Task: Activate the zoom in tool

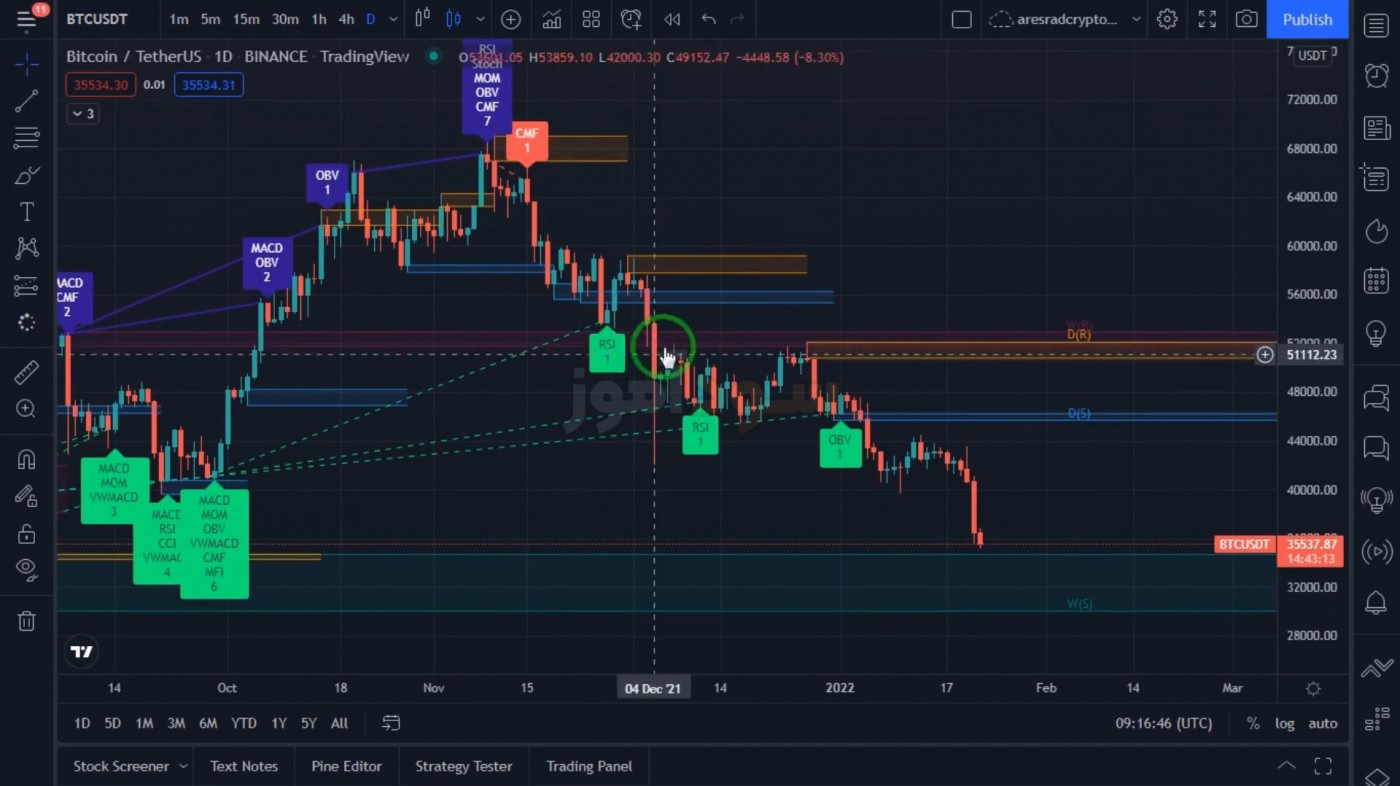Action: click(x=27, y=409)
